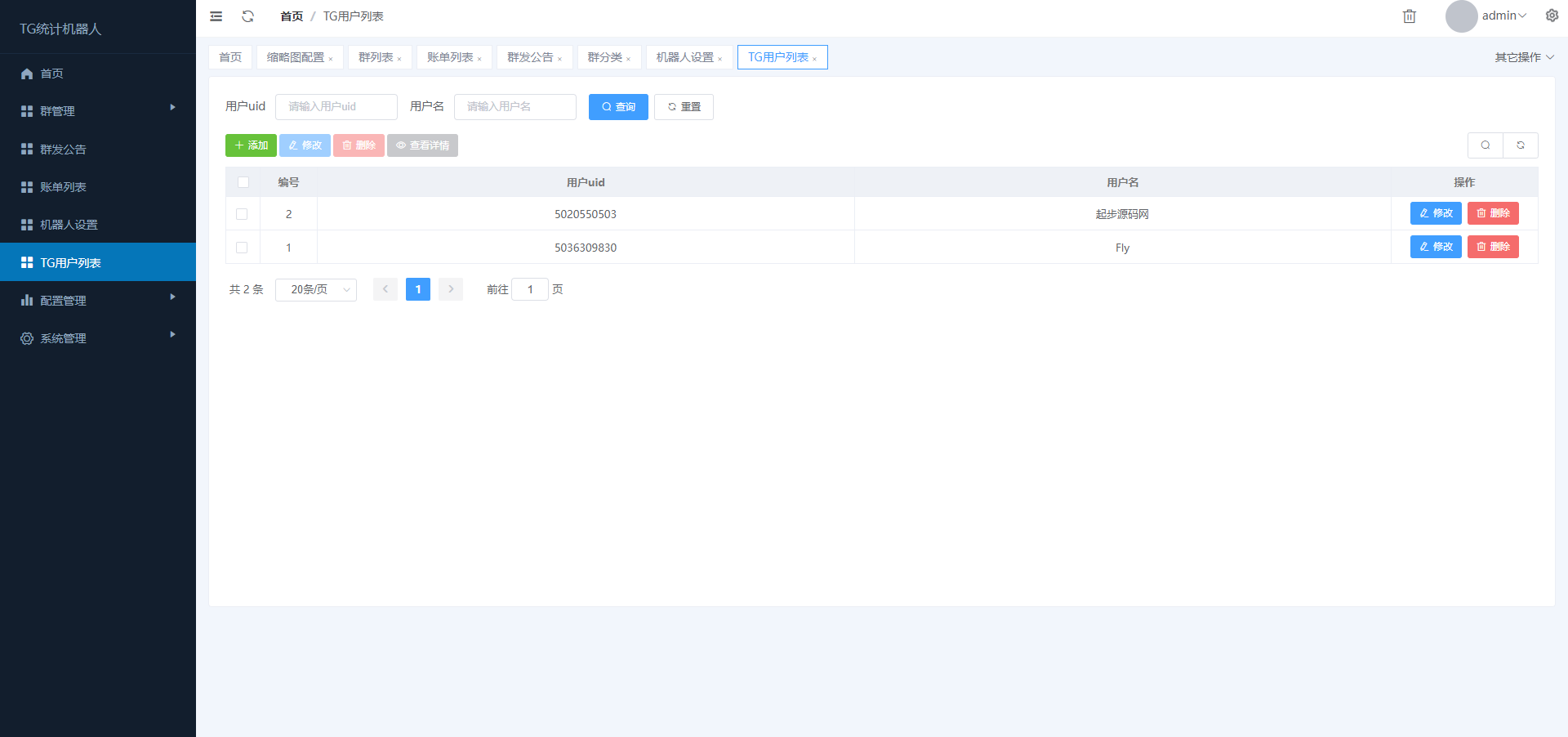The width and height of the screenshot is (1568, 737).
Task: Expand the 群管理 sidebar menu
Action: coord(98,111)
